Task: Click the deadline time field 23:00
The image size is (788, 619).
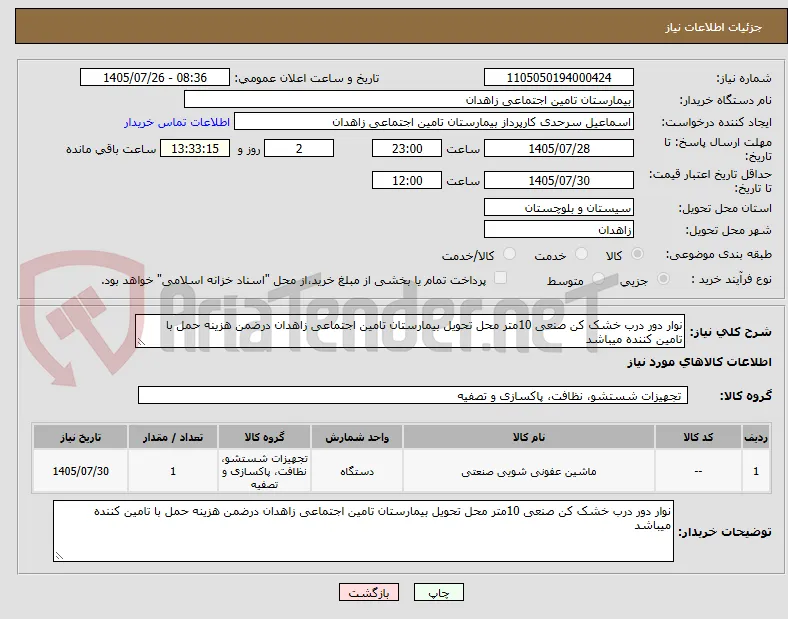Action: click(407, 148)
